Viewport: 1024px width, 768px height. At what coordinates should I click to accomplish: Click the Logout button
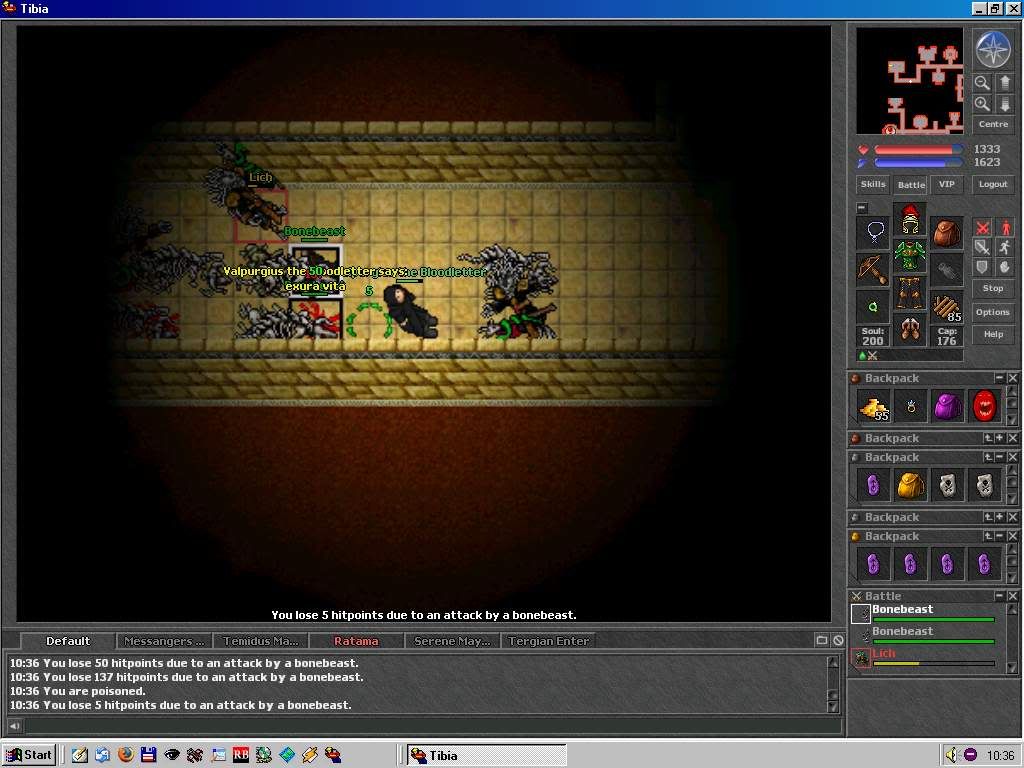[993, 184]
